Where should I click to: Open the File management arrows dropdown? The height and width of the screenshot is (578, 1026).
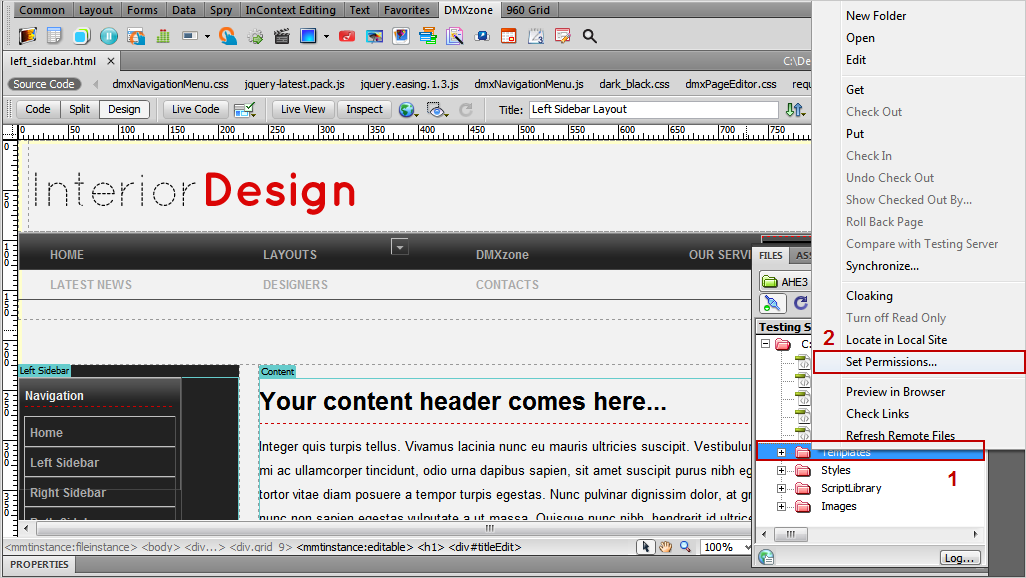[795, 109]
